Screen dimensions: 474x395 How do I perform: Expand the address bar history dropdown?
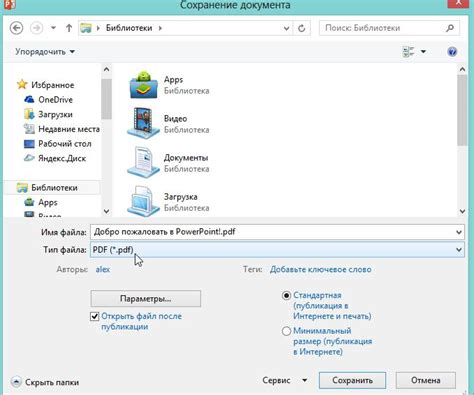tap(286, 28)
